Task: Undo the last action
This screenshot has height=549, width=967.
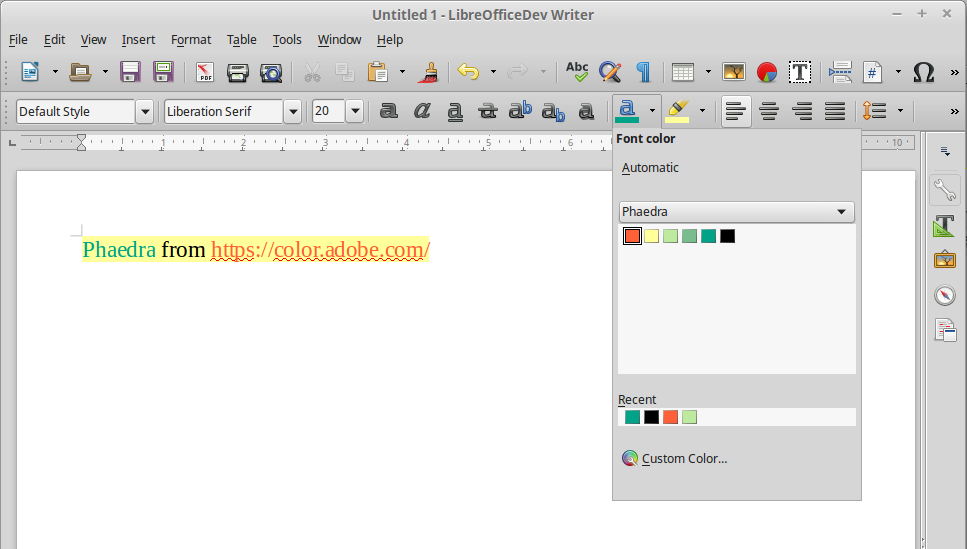Action: (x=469, y=72)
